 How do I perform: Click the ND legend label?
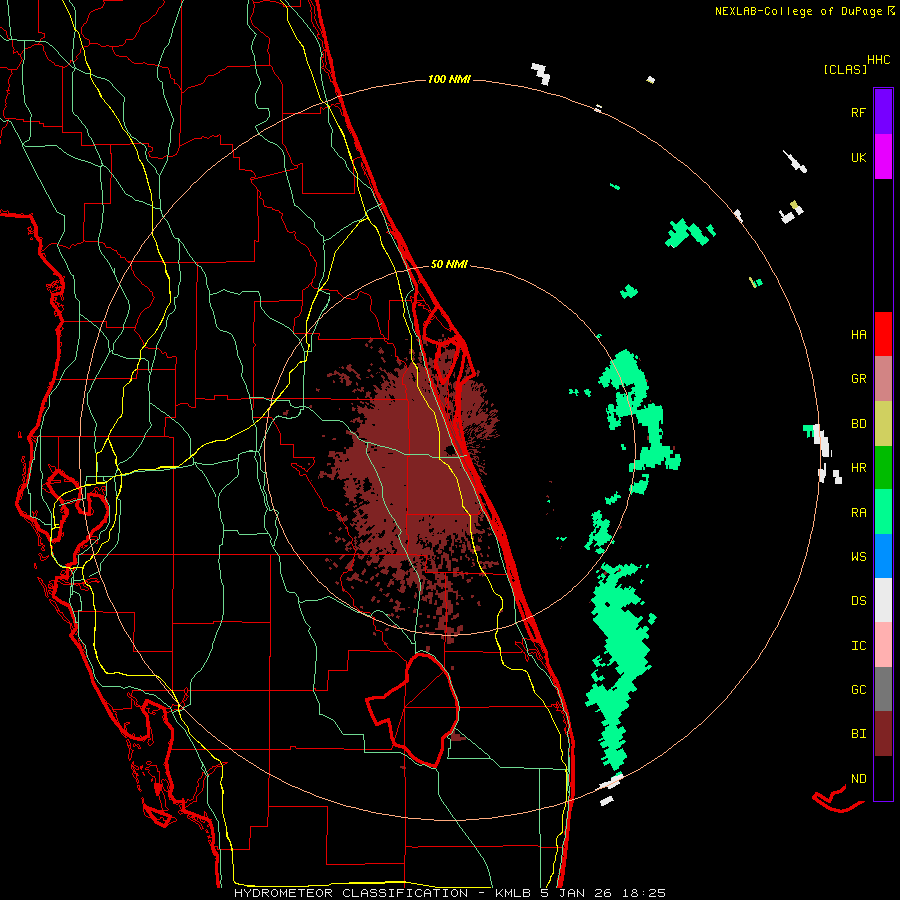point(858,779)
